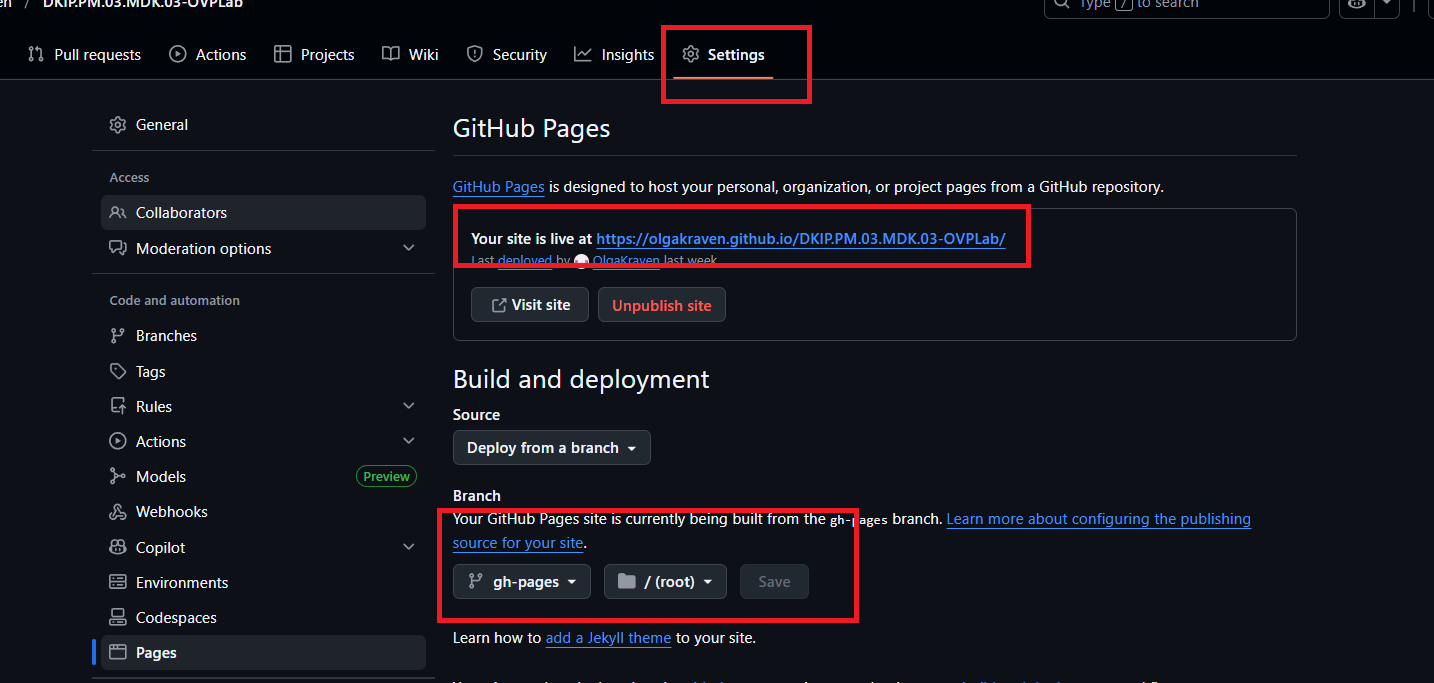The width and height of the screenshot is (1434, 683).
Task: Click the graph icon beside Insights
Action: click(583, 55)
